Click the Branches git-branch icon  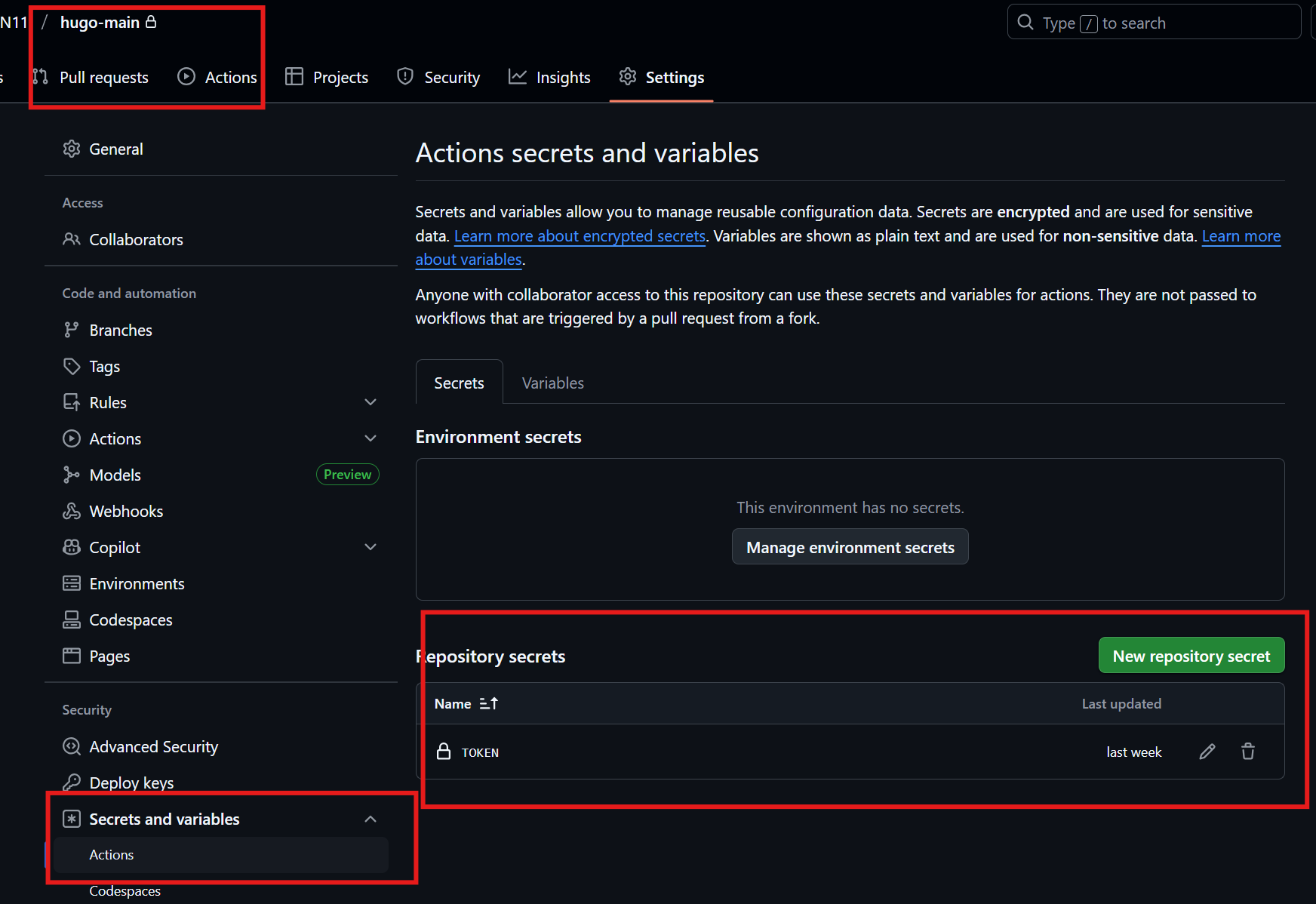[x=72, y=331]
